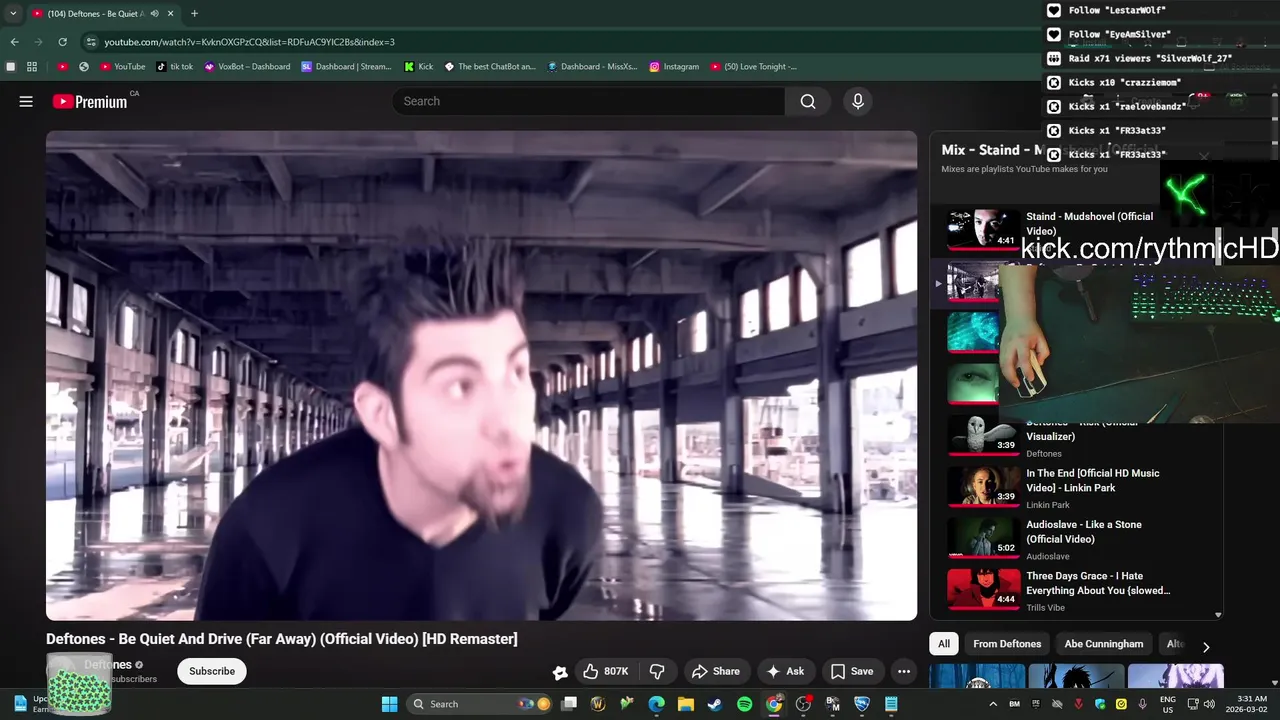Click the YouTube Premium logo

[x=90, y=101]
